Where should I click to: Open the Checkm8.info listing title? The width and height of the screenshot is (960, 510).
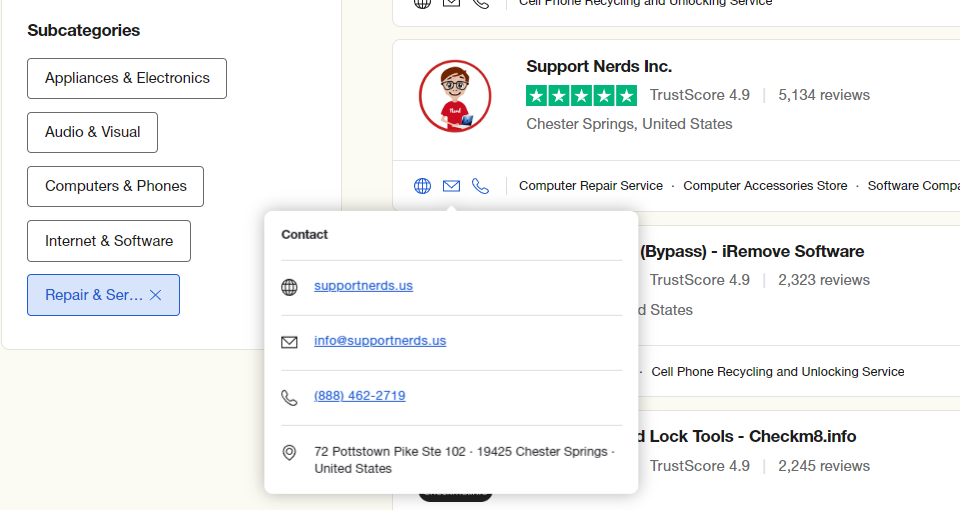[x=747, y=436]
